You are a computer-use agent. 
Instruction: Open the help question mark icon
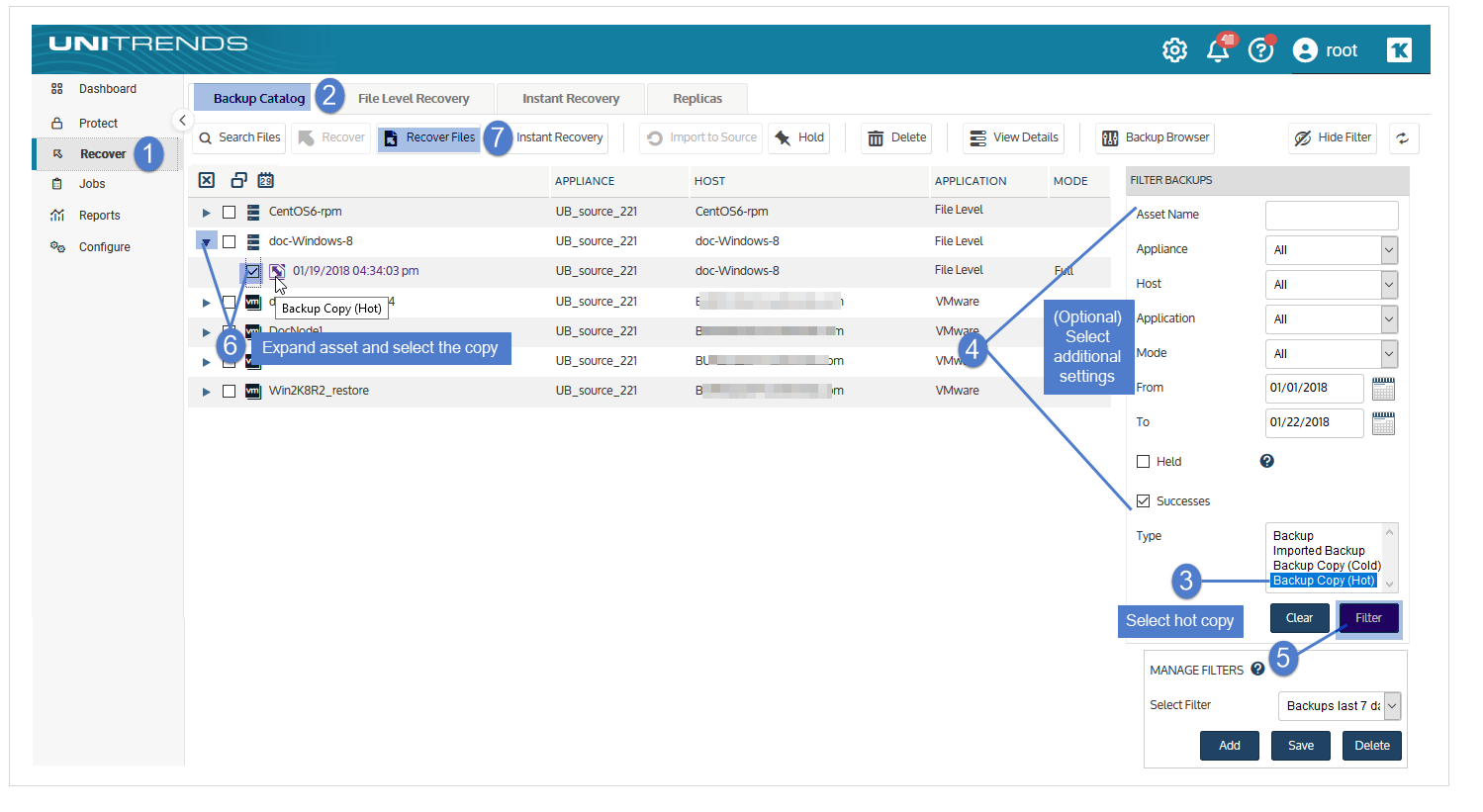point(1260,50)
